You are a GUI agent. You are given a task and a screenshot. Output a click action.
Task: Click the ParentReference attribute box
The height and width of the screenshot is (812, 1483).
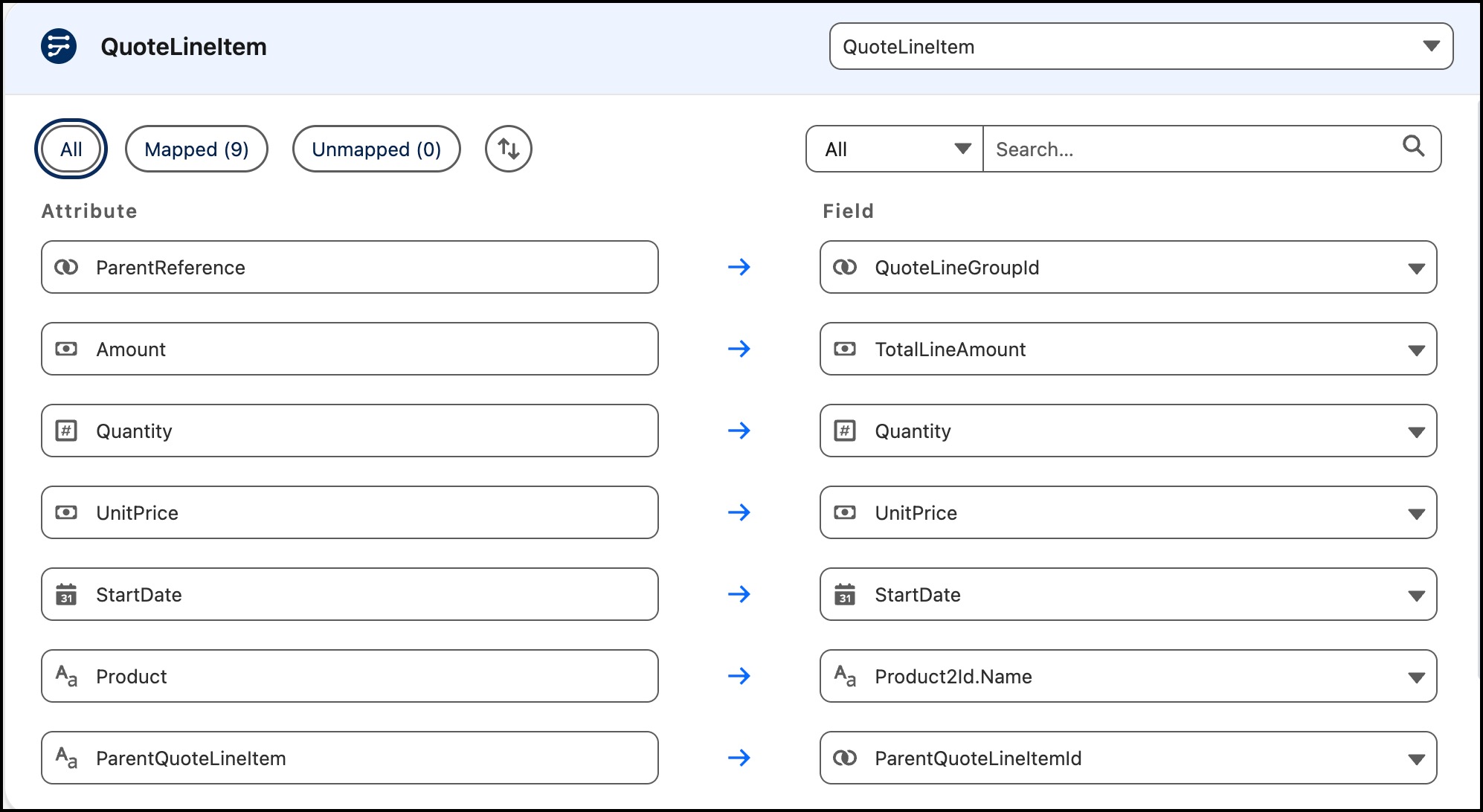(x=350, y=267)
